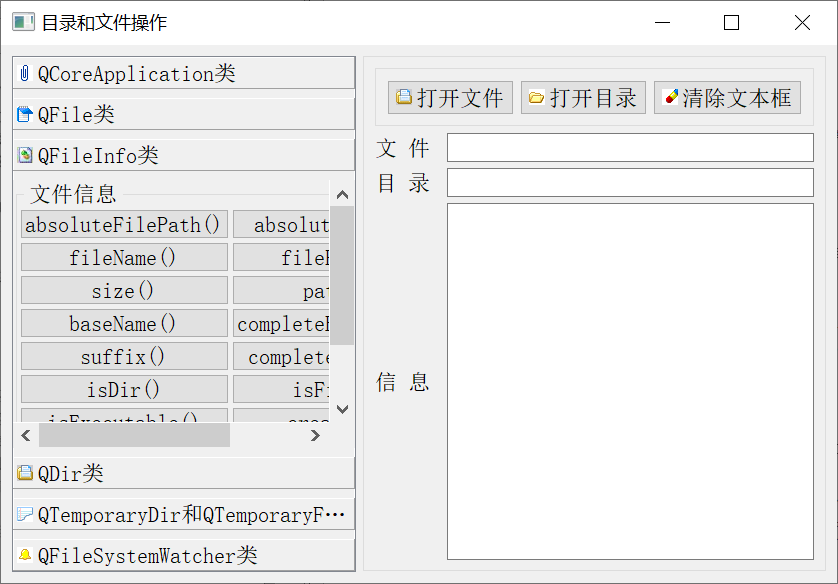Click the 信息 label

coord(402,381)
